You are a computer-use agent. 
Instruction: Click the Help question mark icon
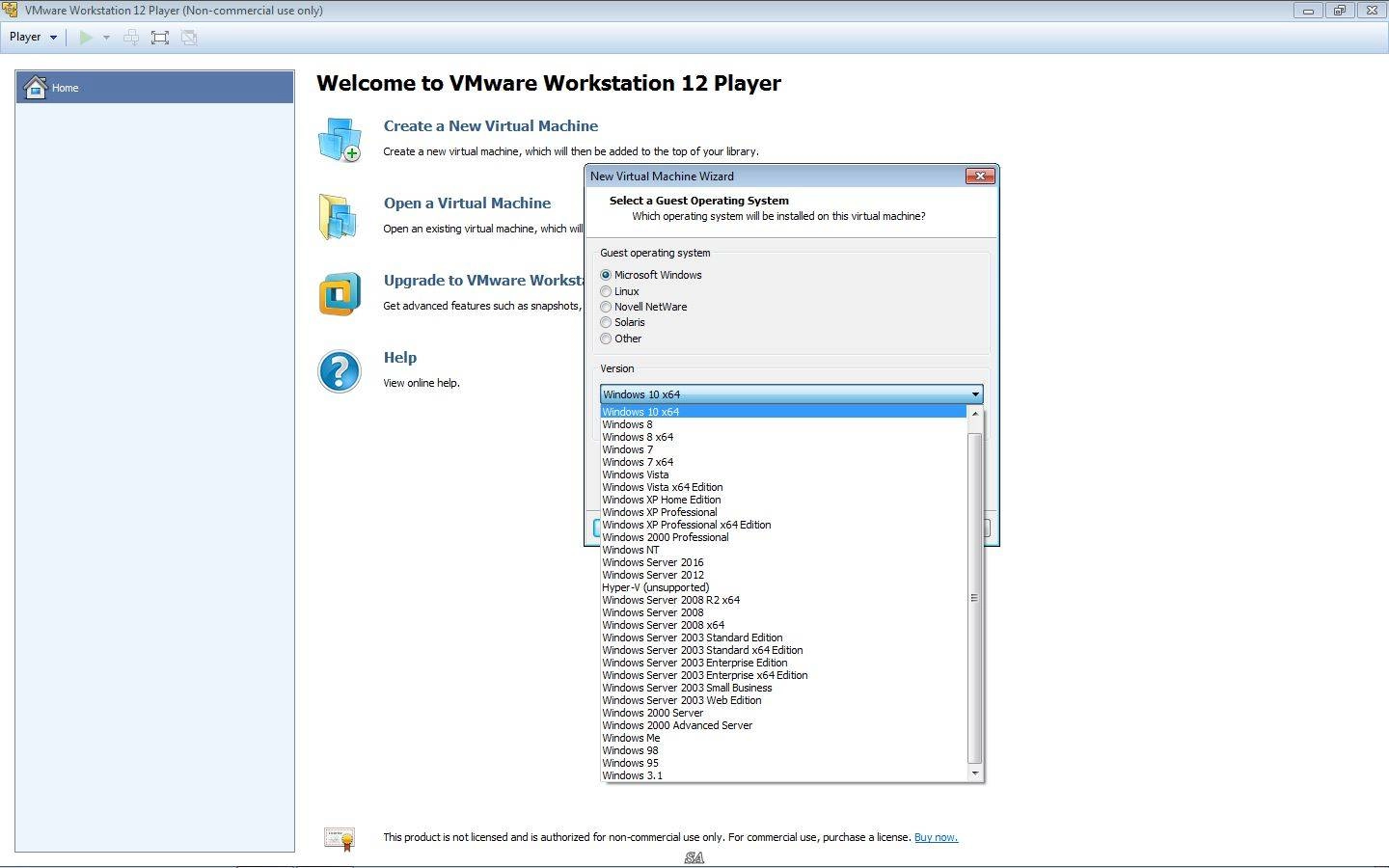tap(340, 371)
